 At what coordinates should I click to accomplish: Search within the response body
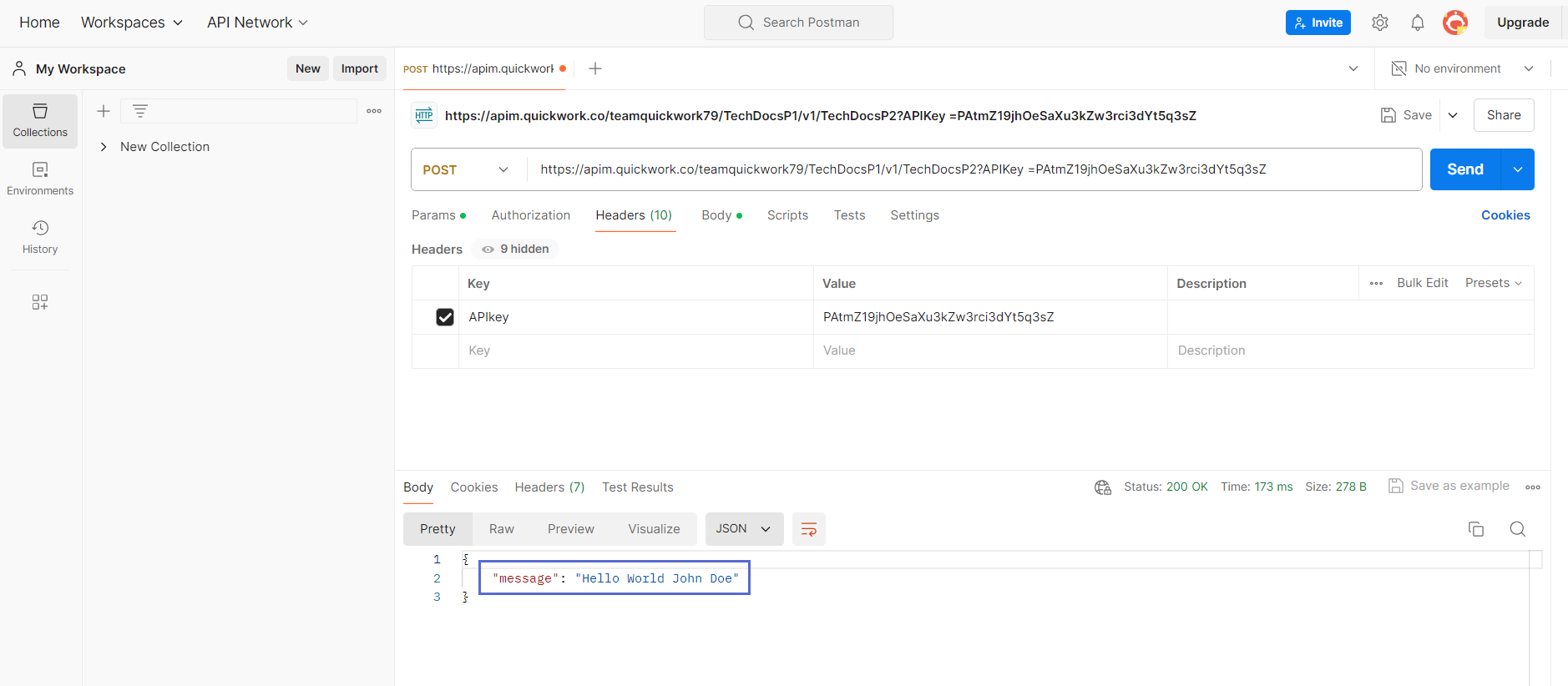1518,529
